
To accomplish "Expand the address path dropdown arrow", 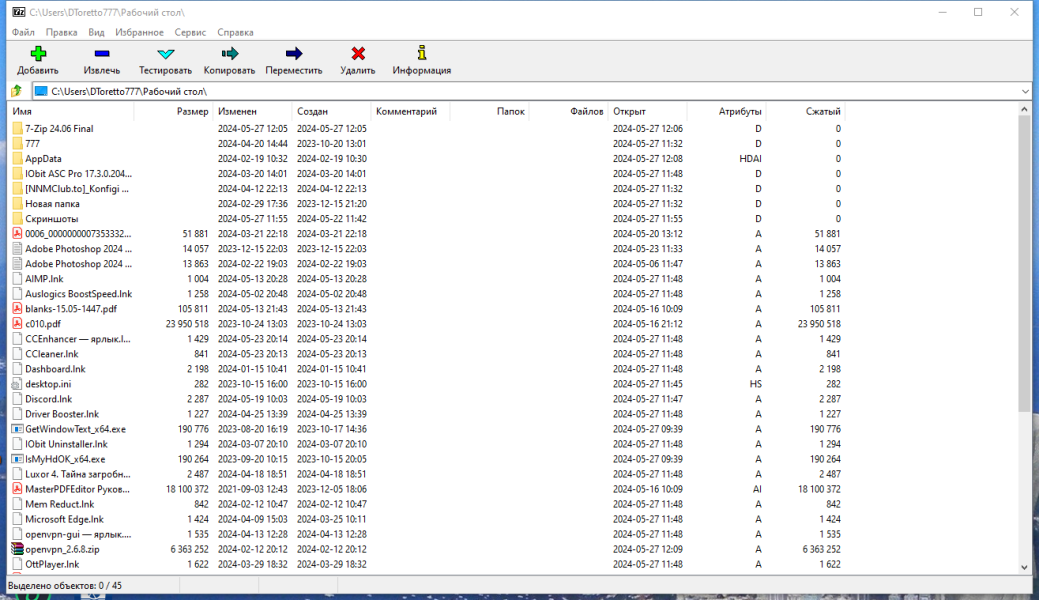I will (x=1025, y=91).
